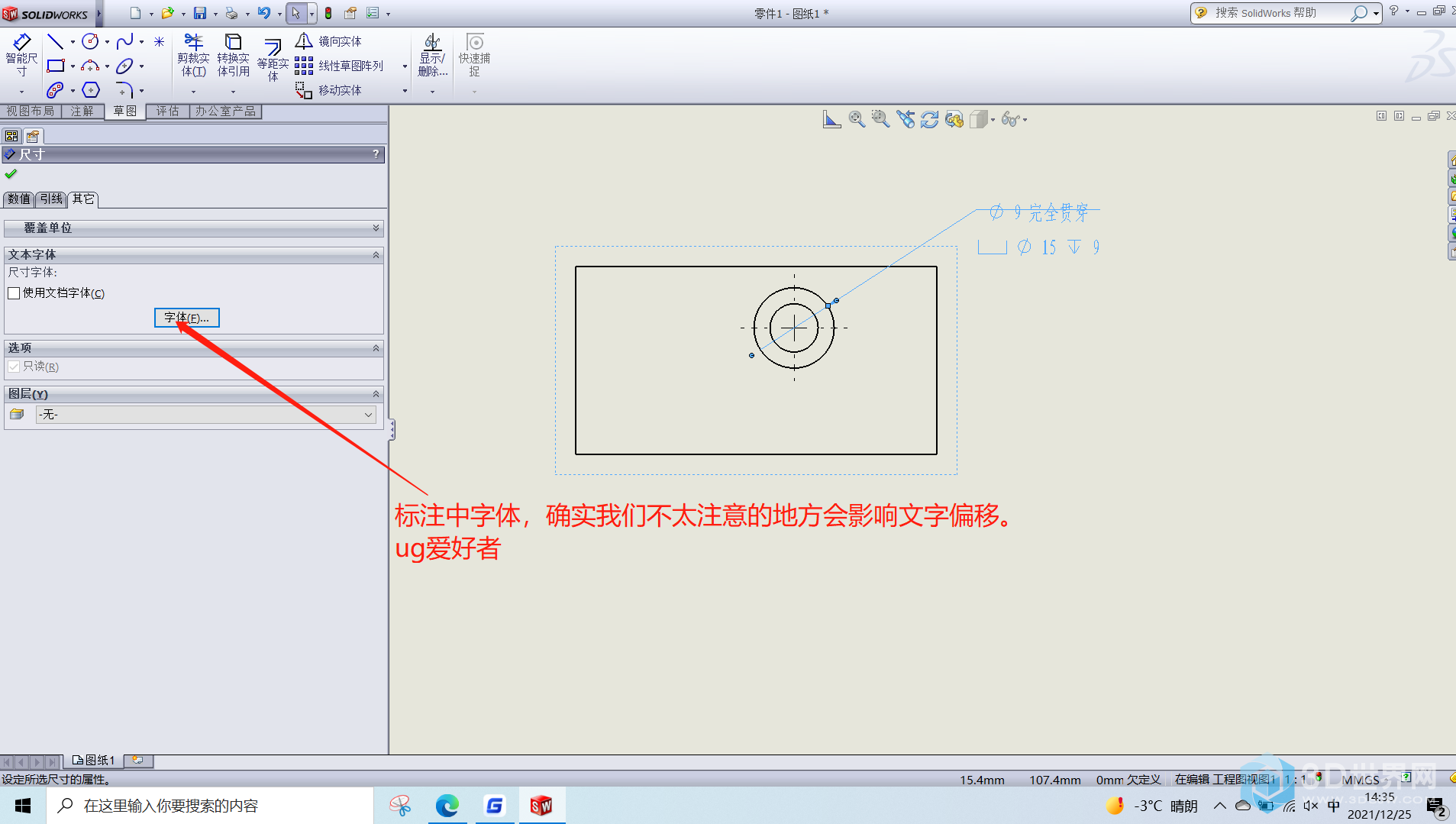This screenshot has width=1456, height=824.
Task: Click the Rotate View icon
Action: [x=929, y=119]
